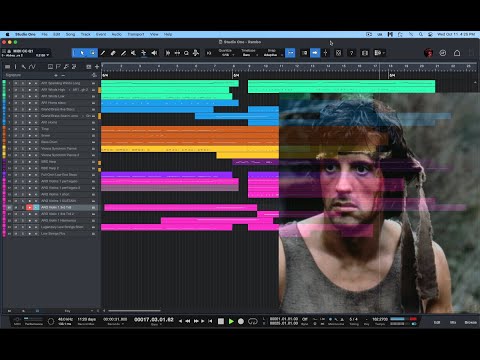Open the instrument editor for Timp track
Viewport: 480px width, 360px height.
point(93,129)
